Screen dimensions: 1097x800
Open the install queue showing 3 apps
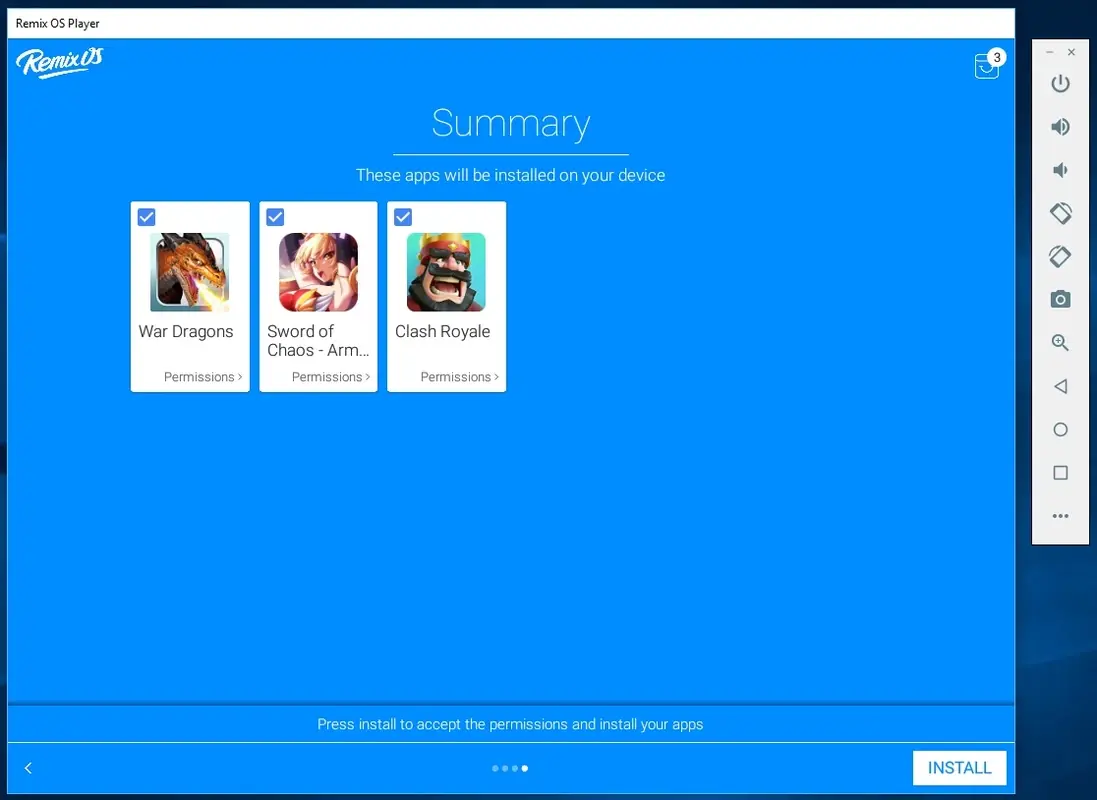coord(987,65)
